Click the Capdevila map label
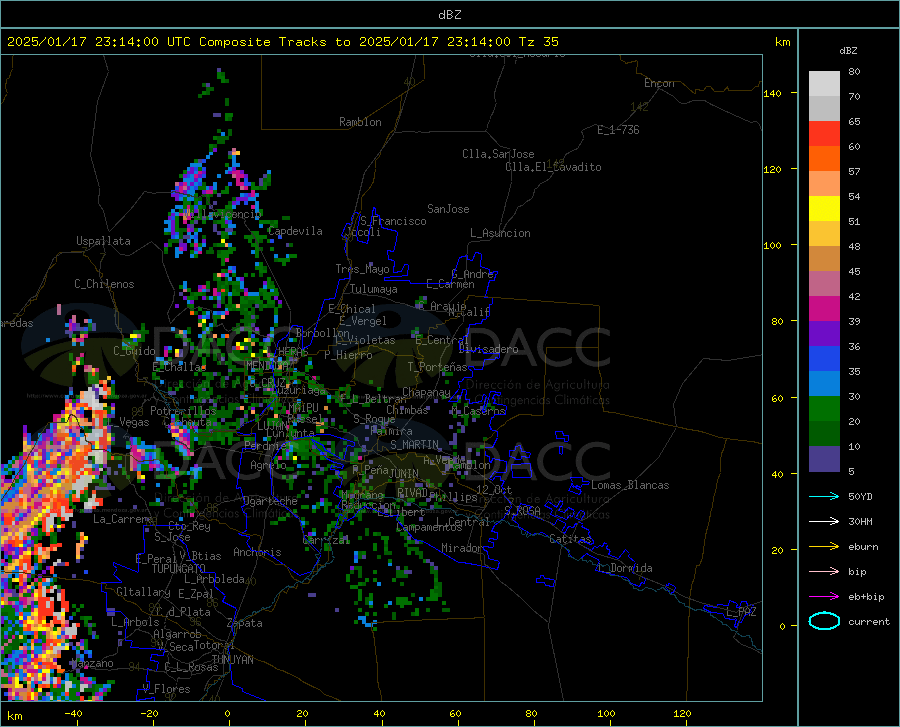 click(x=295, y=231)
